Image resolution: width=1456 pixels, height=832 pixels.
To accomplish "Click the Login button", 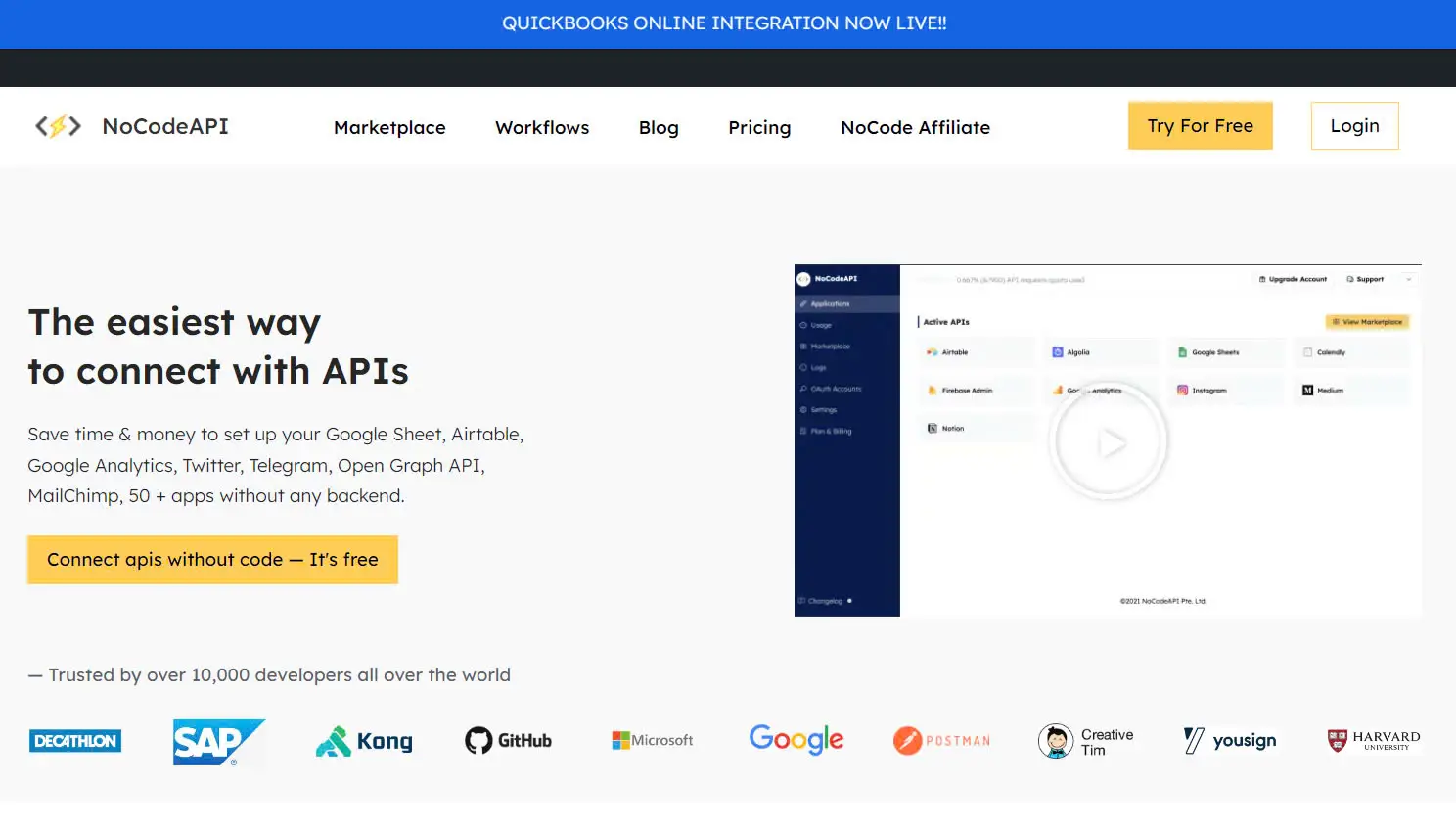I will point(1355,125).
